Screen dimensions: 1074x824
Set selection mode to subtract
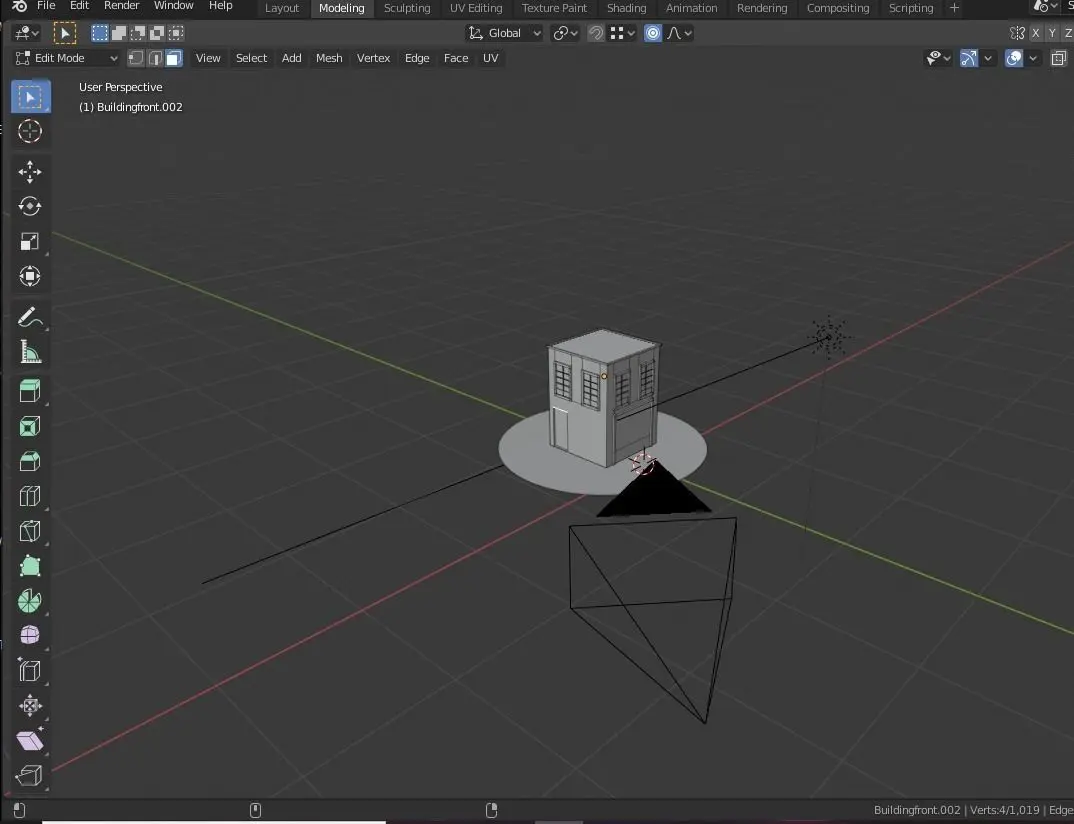pos(138,33)
